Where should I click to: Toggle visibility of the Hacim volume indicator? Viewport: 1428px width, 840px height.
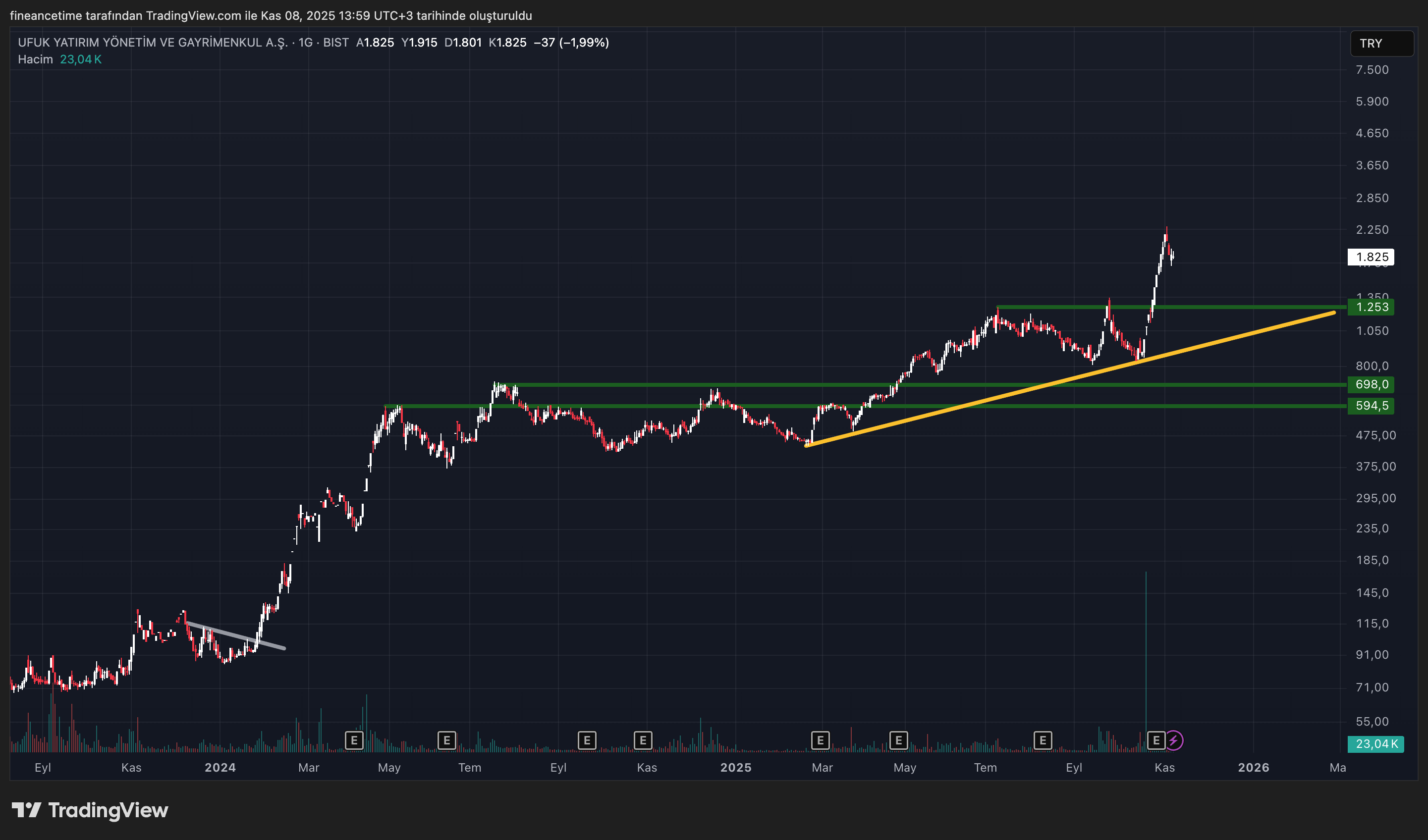point(35,58)
